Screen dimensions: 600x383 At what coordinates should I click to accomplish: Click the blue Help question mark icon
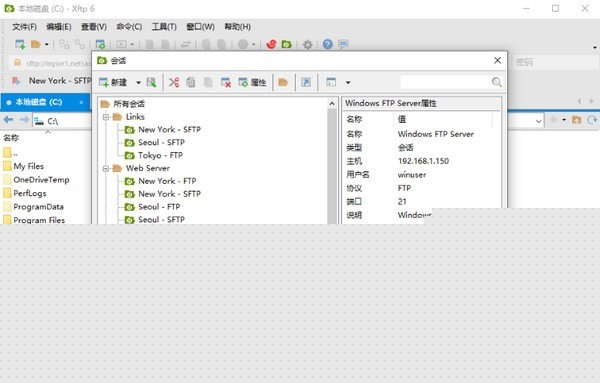click(328, 44)
